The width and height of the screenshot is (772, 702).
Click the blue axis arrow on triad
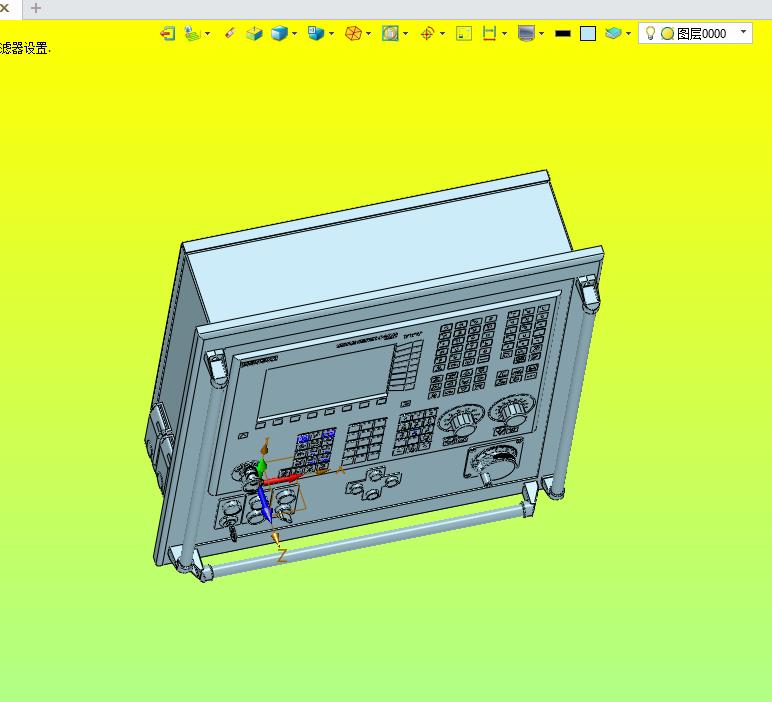tap(264, 505)
